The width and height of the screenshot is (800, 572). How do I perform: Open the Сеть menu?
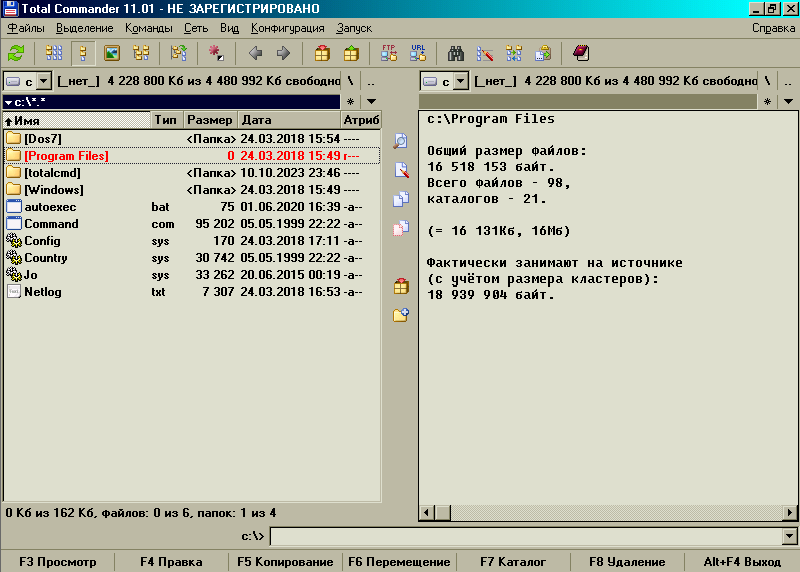click(x=196, y=28)
